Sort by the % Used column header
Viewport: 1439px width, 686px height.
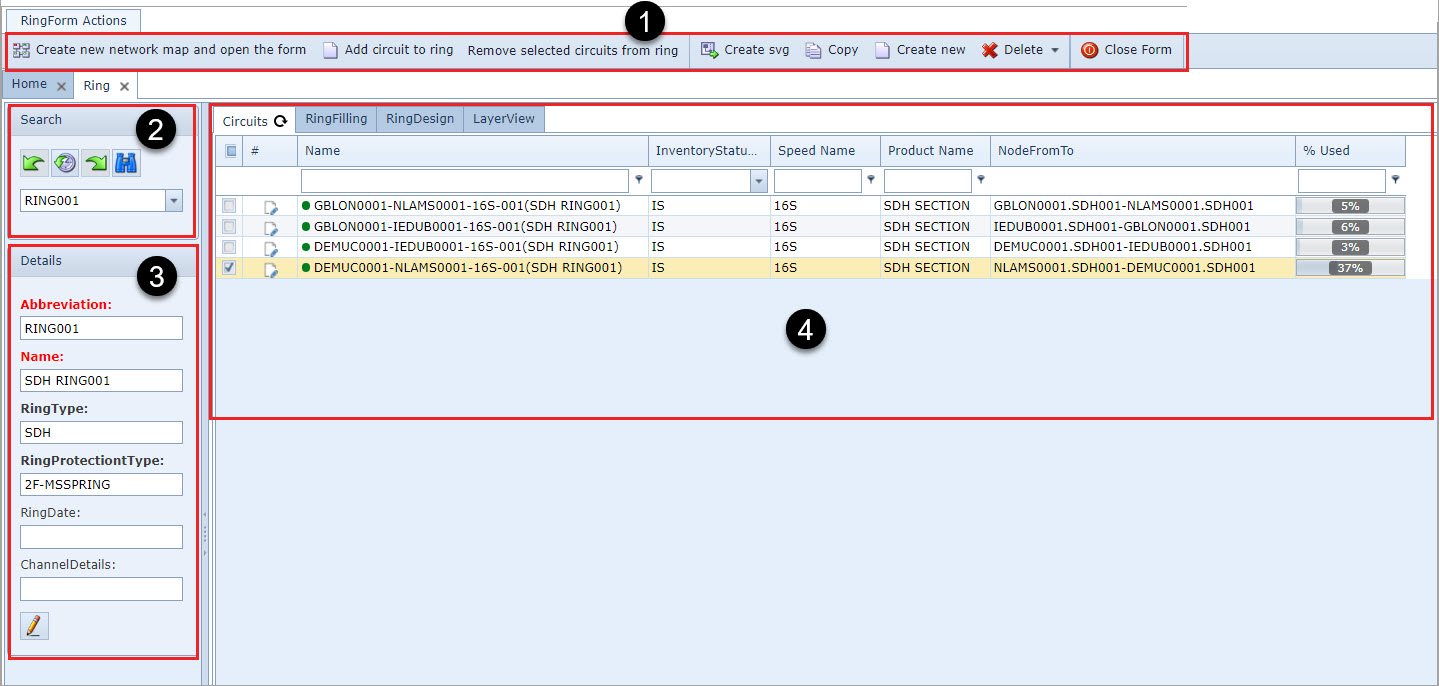point(1350,151)
